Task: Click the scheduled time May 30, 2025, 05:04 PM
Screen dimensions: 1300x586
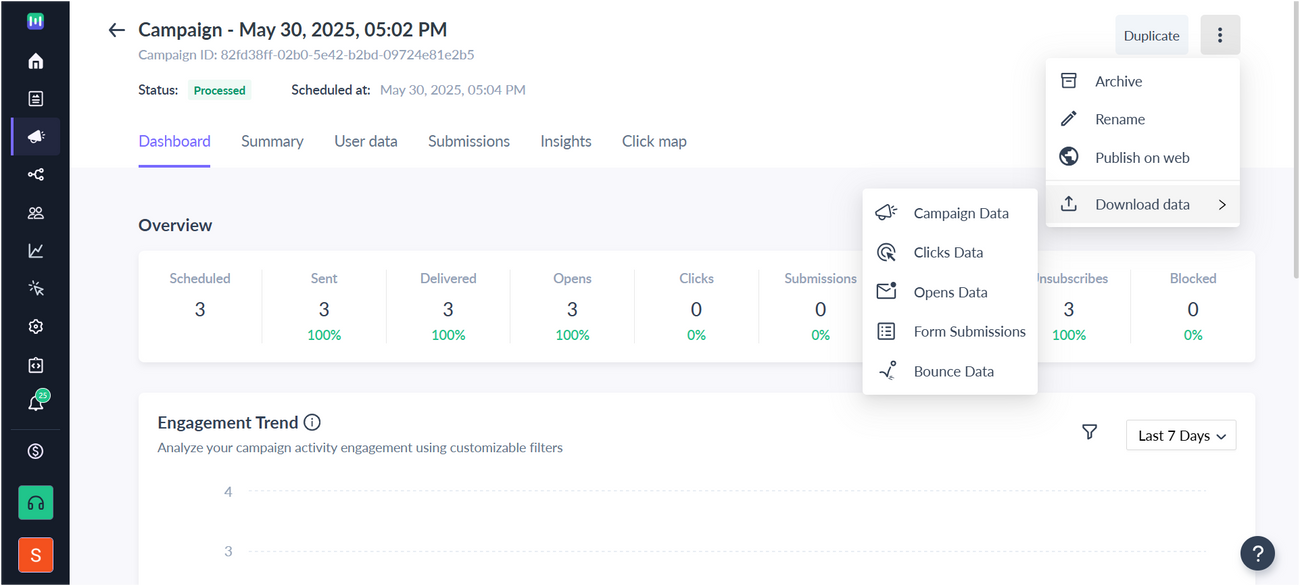Action: coord(453,89)
